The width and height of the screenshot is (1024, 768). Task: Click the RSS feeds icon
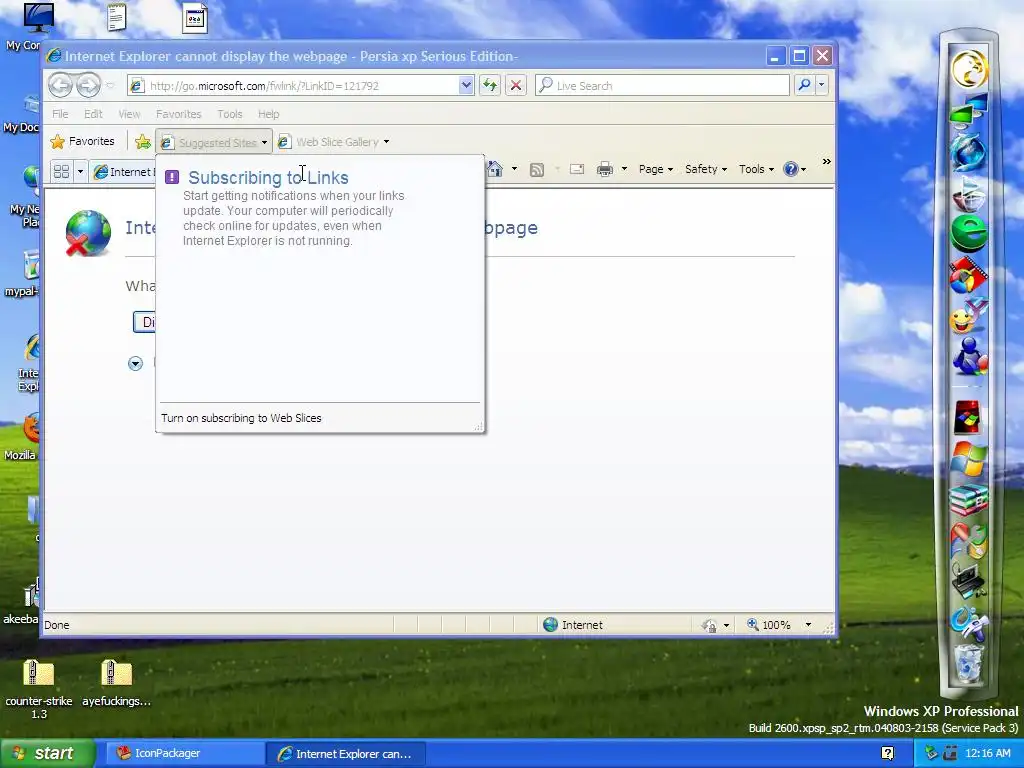click(537, 170)
